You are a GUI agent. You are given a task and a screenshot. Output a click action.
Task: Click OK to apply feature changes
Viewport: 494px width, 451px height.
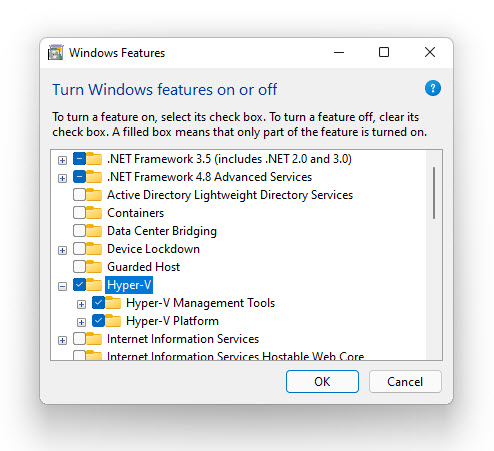322,381
